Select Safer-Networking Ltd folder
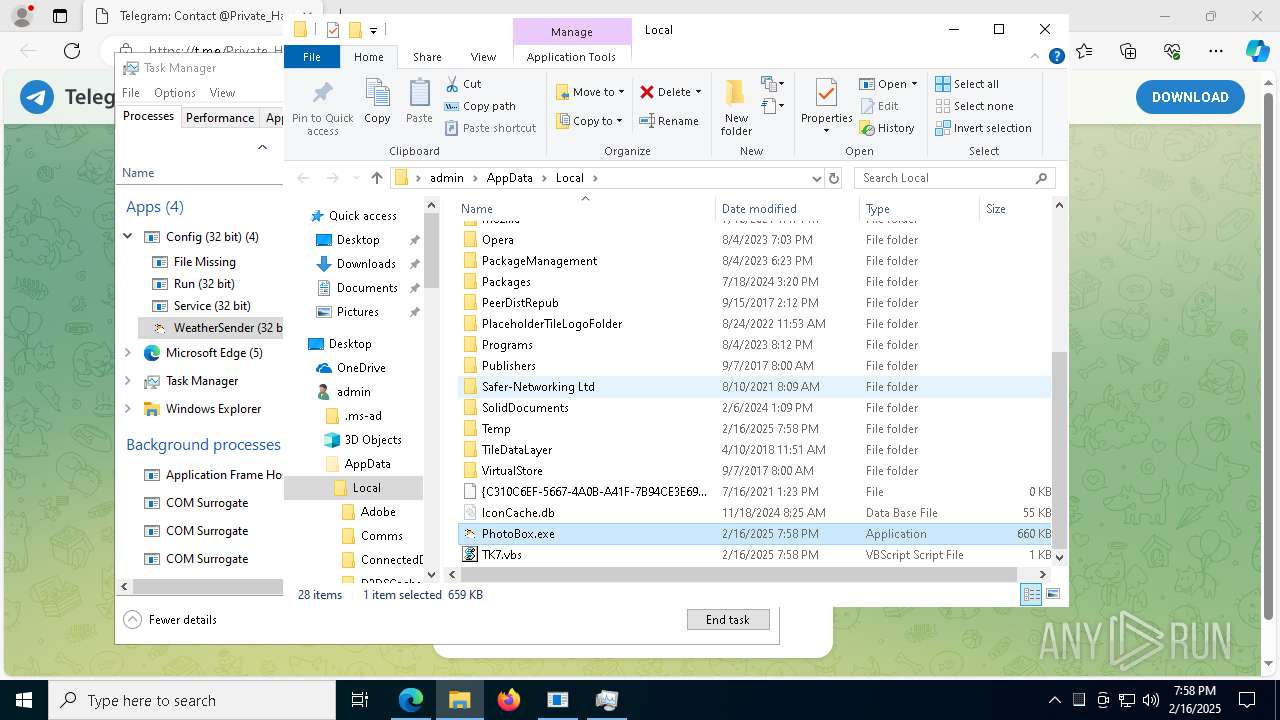1280x720 pixels. (x=756, y=387)
